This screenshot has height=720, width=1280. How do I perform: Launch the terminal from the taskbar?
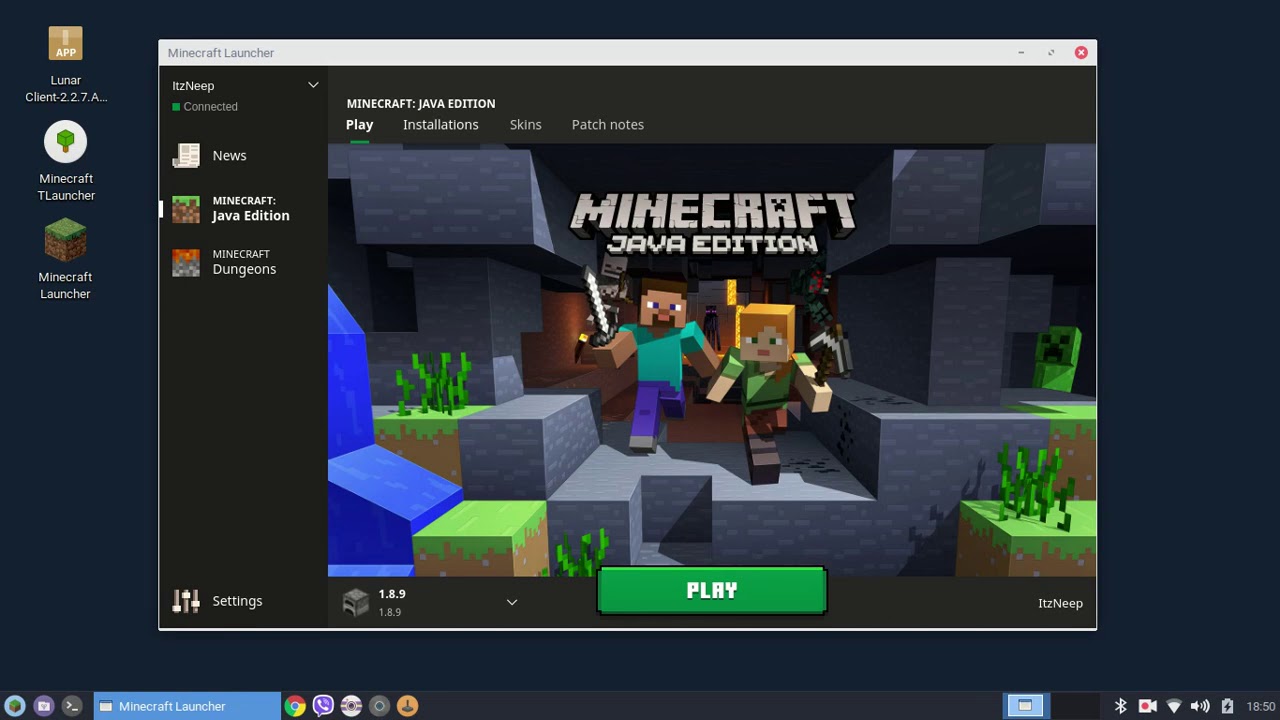[71, 706]
